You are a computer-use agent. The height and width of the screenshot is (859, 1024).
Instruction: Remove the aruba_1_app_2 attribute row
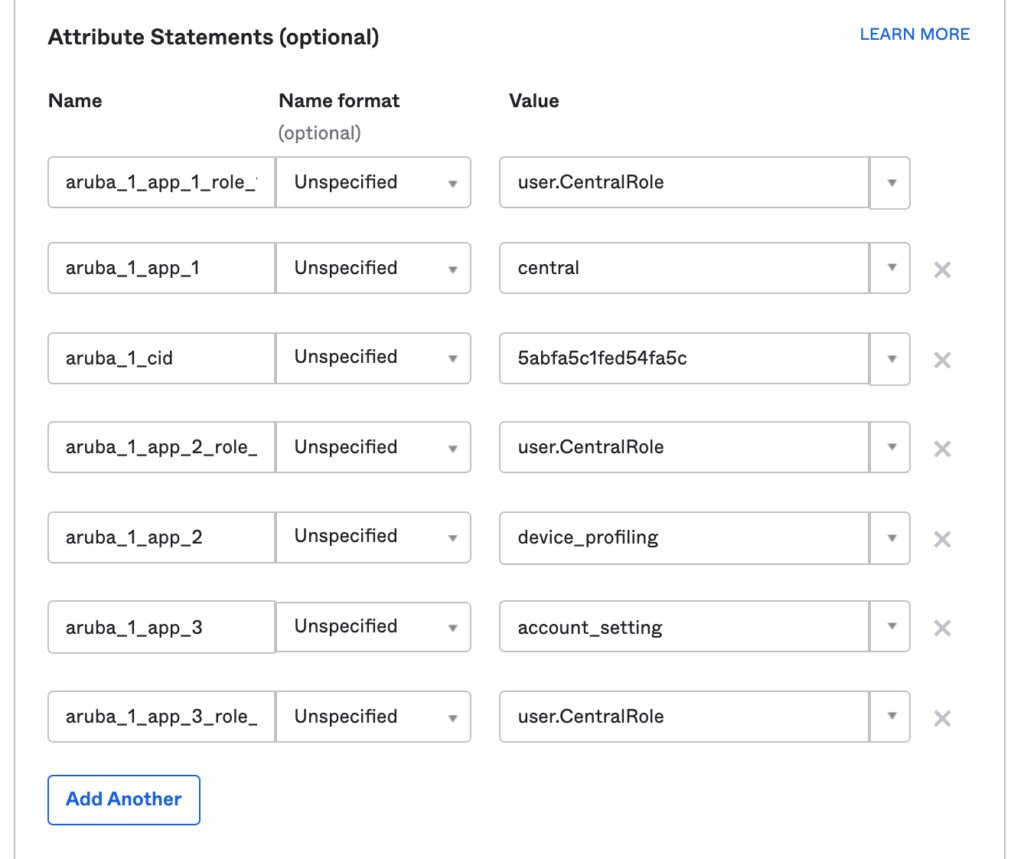pyautogui.click(x=941, y=538)
